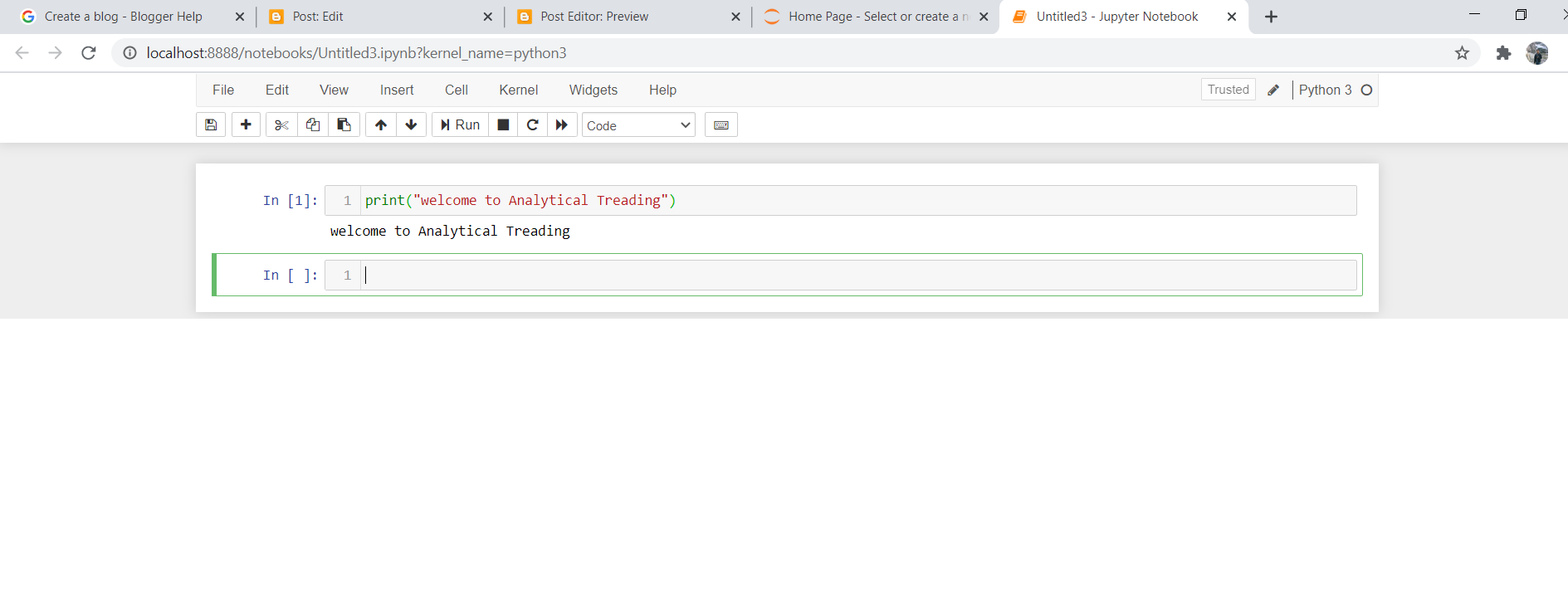This screenshot has width=1568, height=610.
Task: Open the Edit menu
Action: (x=277, y=90)
